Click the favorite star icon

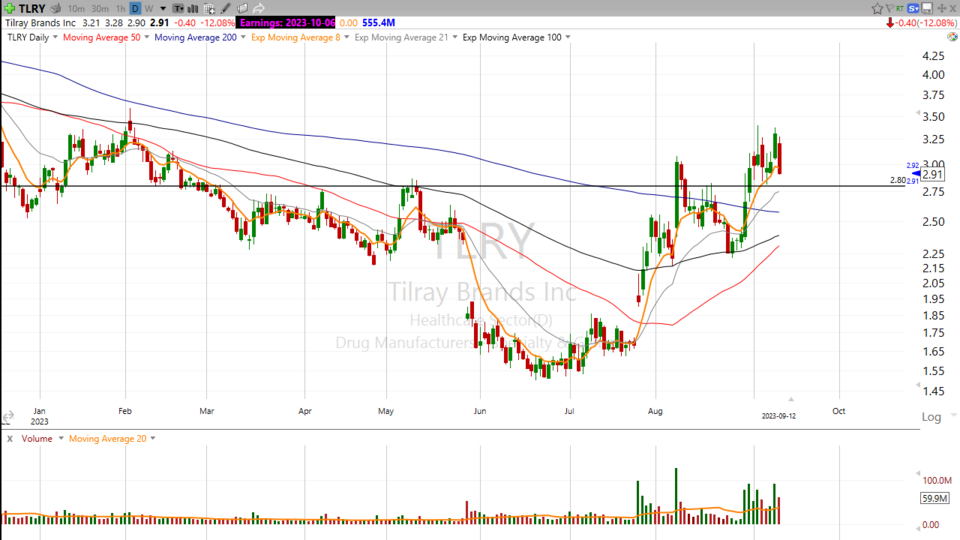[x=877, y=9]
